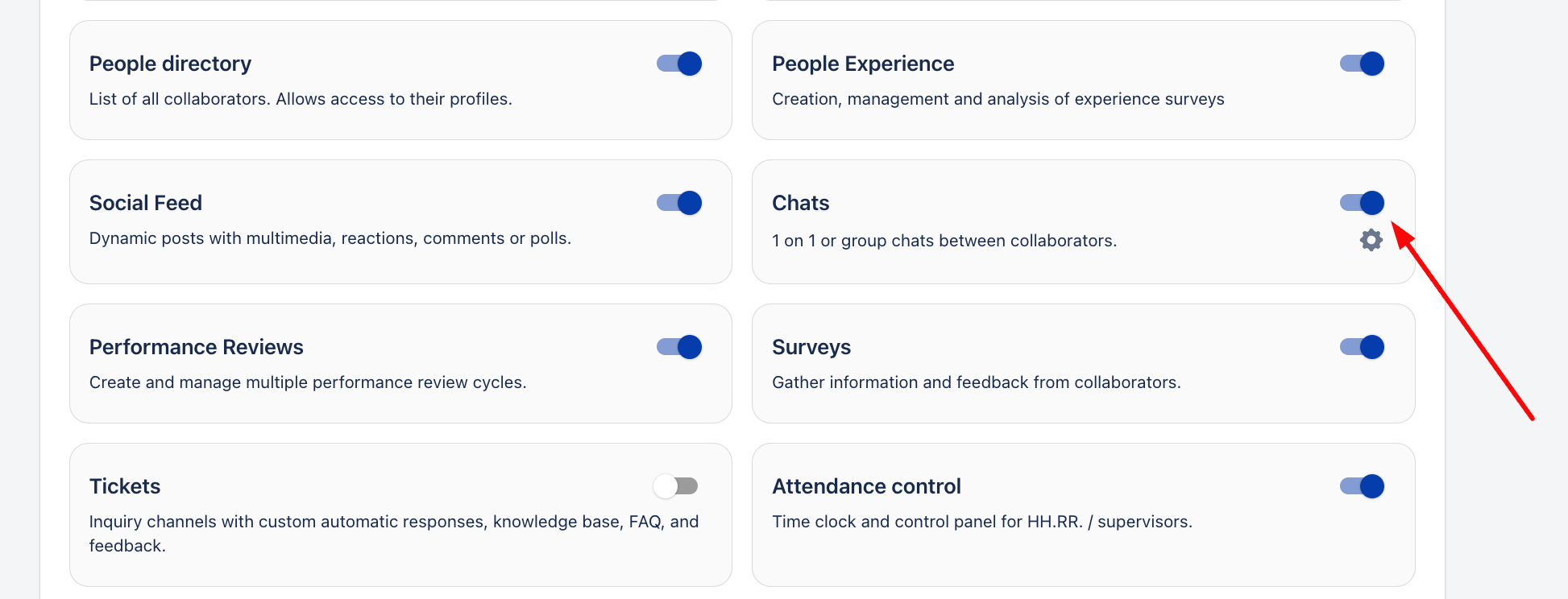Click the '1 on 1 or group chats' description
Image resolution: width=1568 pixels, height=599 pixels.
coord(944,241)
